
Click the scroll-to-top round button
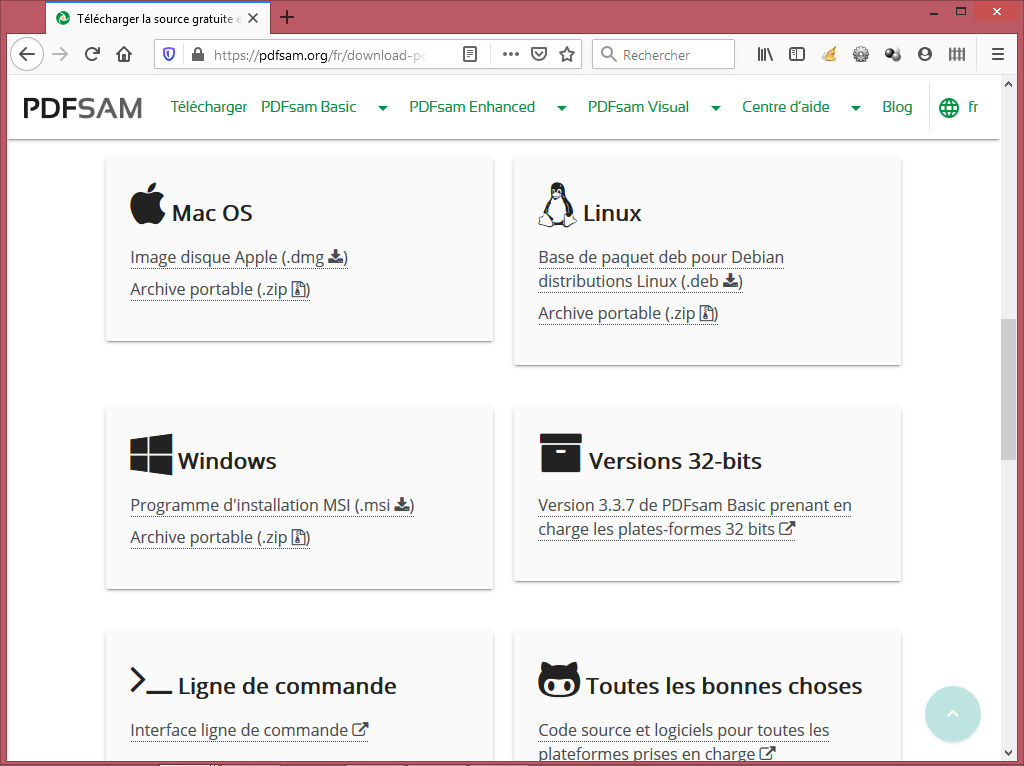pyautogui.click(x=953, y=714)
